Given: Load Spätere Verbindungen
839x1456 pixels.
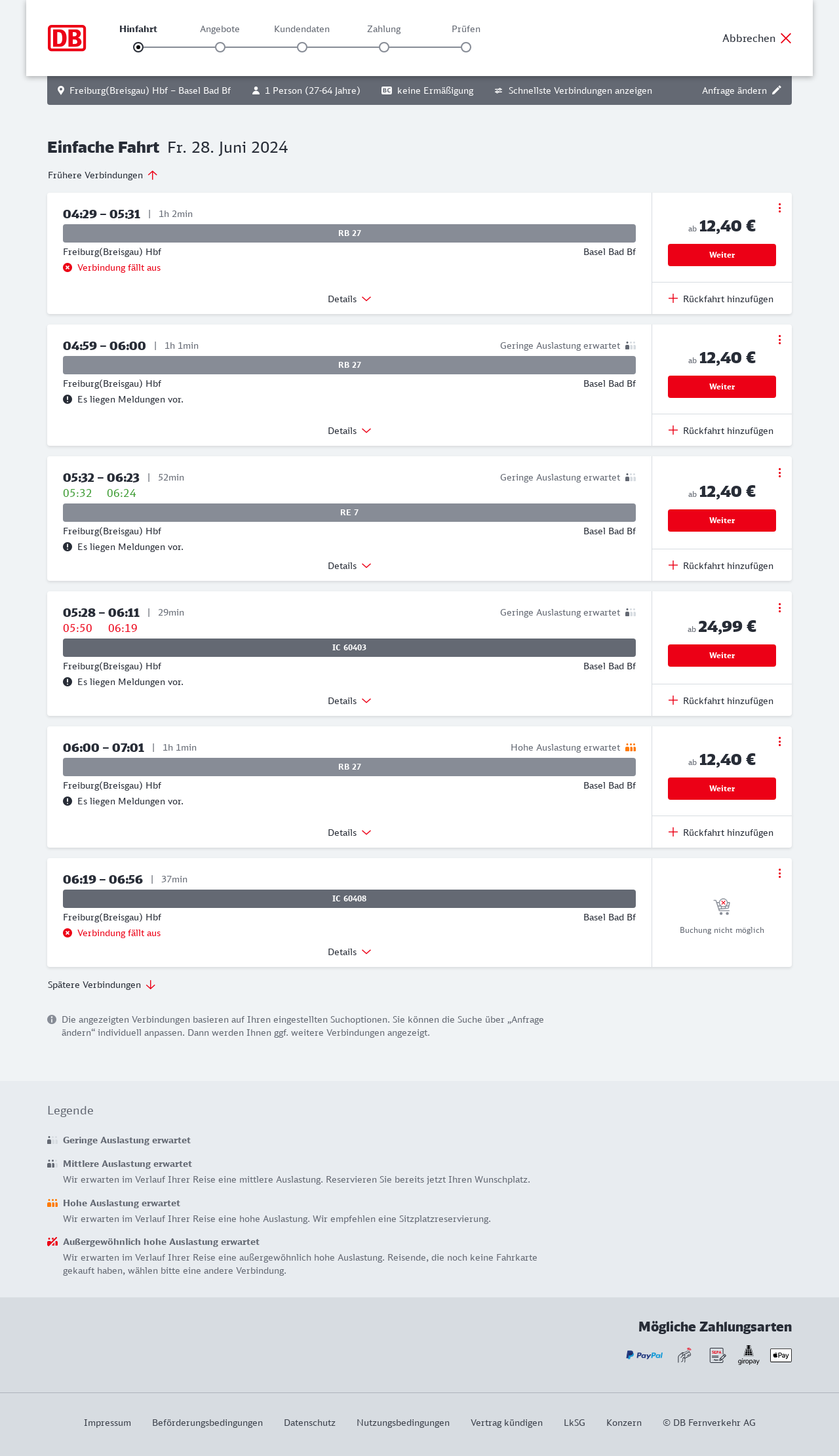Looking at the screenshot, I should click(x=102, y=985).
